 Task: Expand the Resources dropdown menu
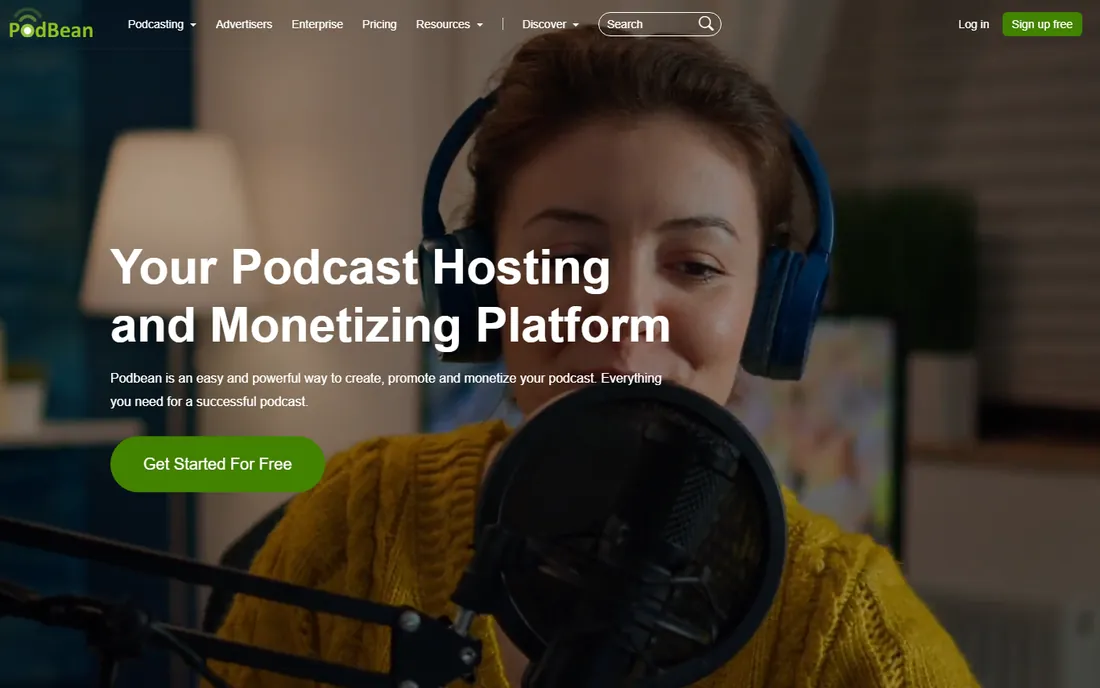(x=449, y=24)
